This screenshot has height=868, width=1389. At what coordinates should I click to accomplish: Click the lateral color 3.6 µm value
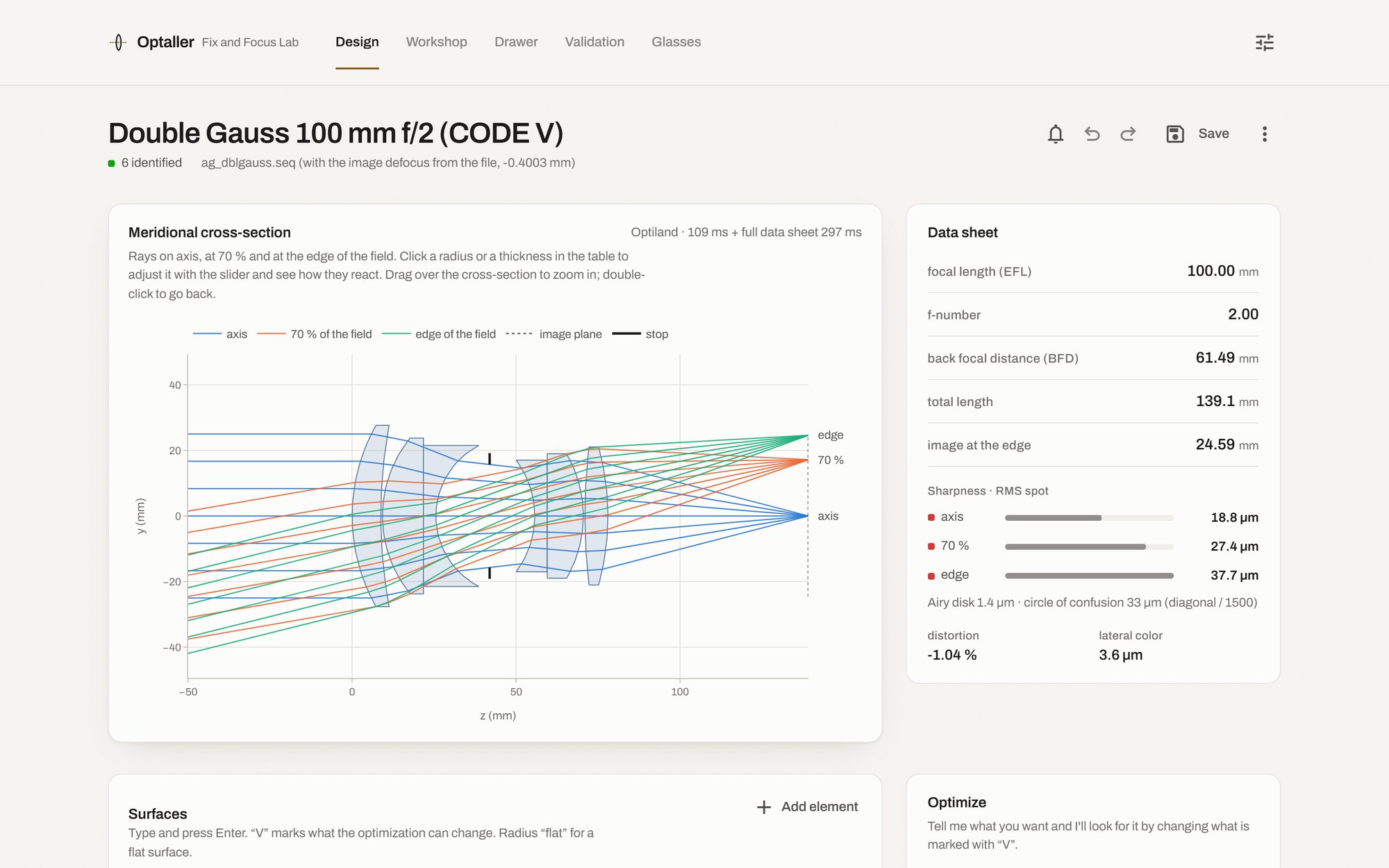(x=1120, y=655)
